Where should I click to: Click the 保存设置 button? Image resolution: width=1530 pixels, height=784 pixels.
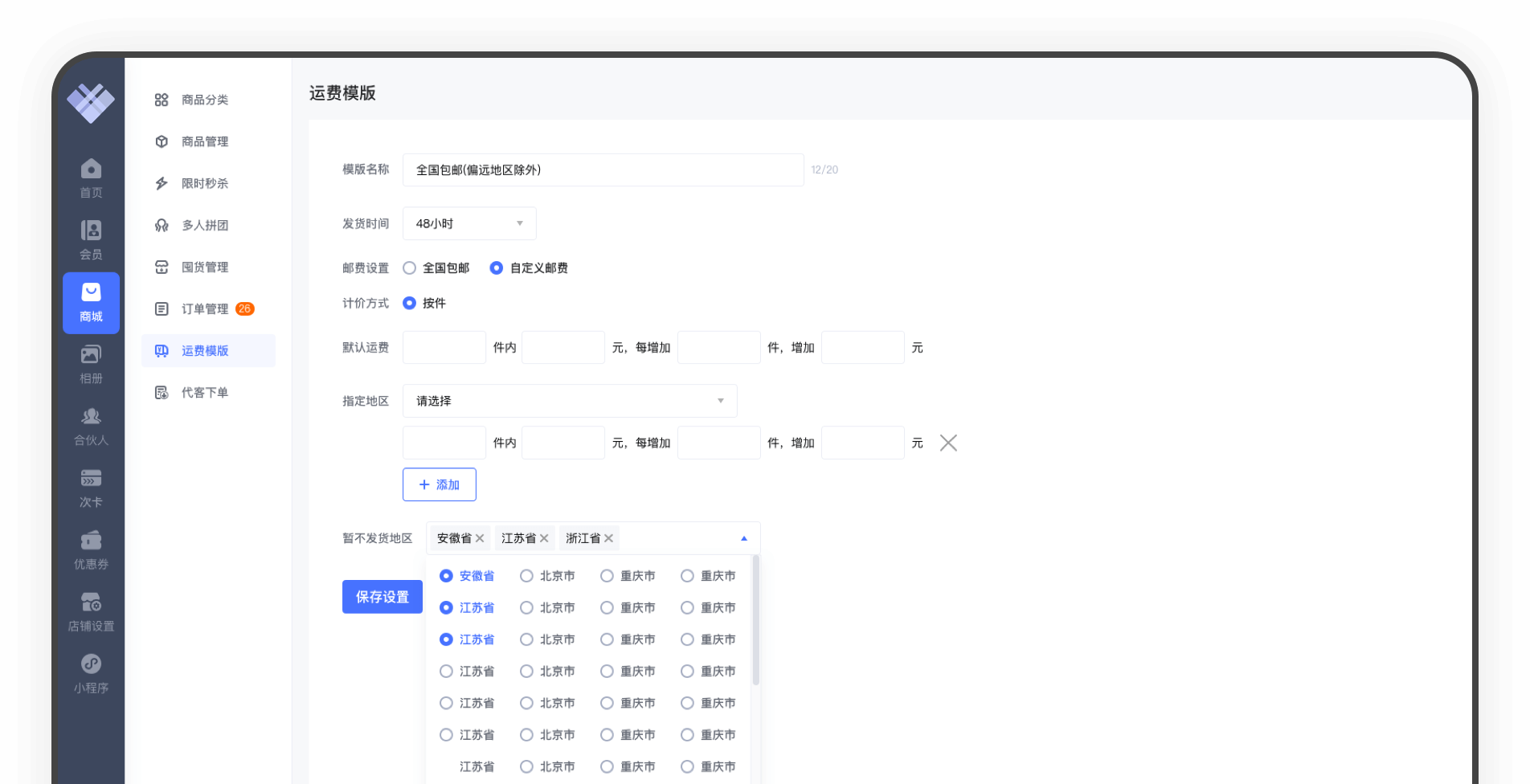pos(382,597)
